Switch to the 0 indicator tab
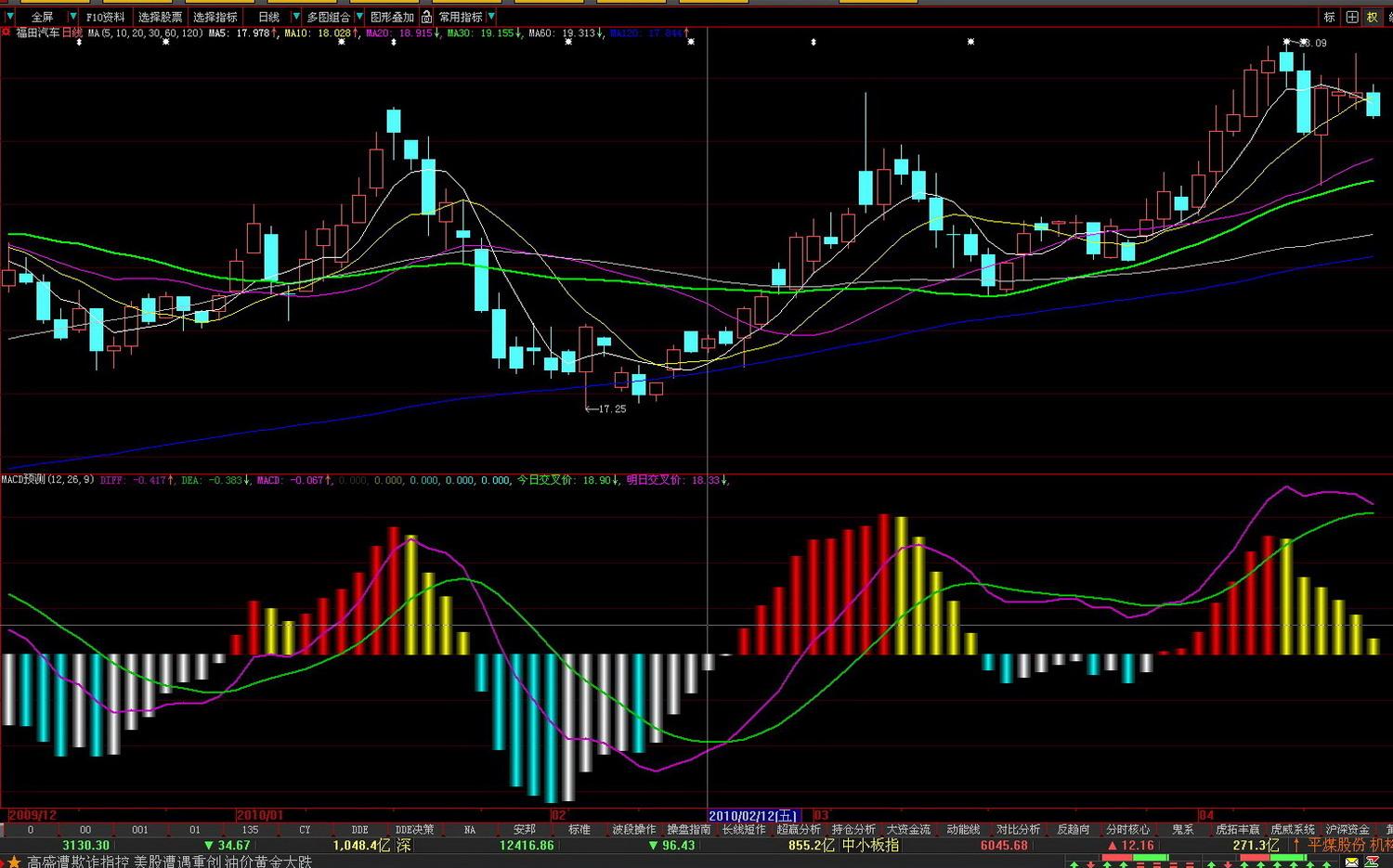The width and height of the screenshot is (1393, 868). [31, 830]
